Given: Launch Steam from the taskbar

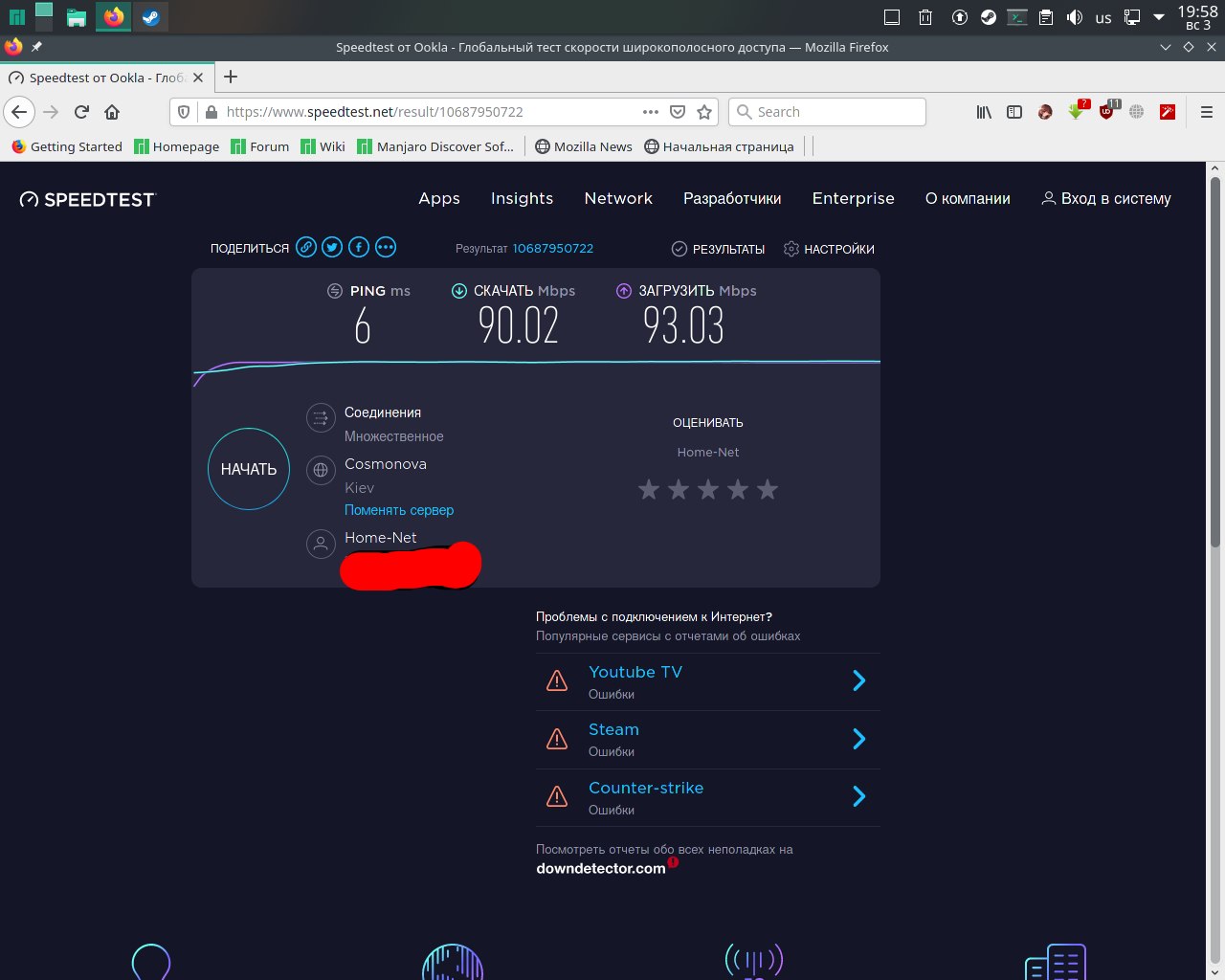Looking at the screenshot, I should (x=150, y=17).
